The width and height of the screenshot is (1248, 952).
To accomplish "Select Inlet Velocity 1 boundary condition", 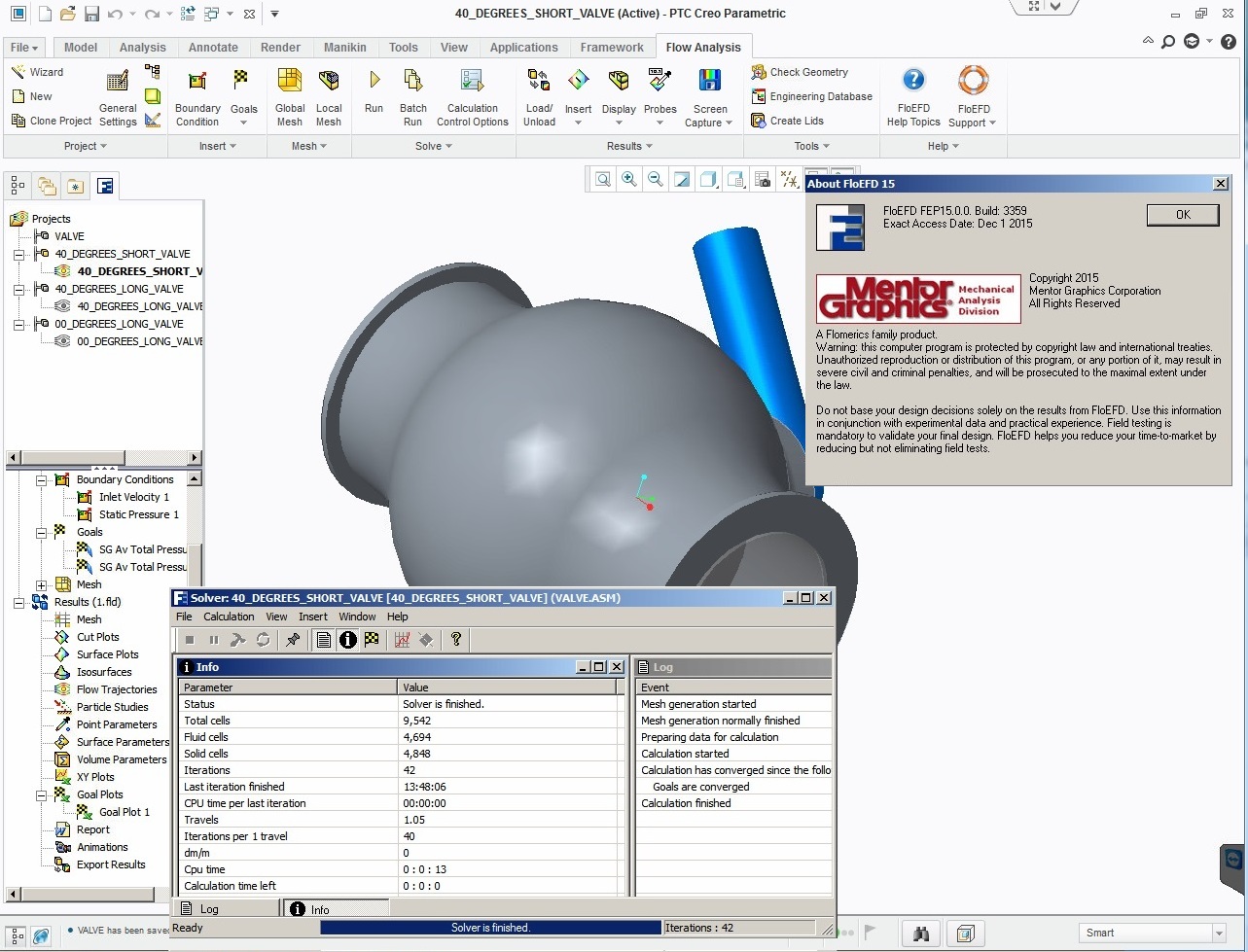I will click(x=134, y=497).
